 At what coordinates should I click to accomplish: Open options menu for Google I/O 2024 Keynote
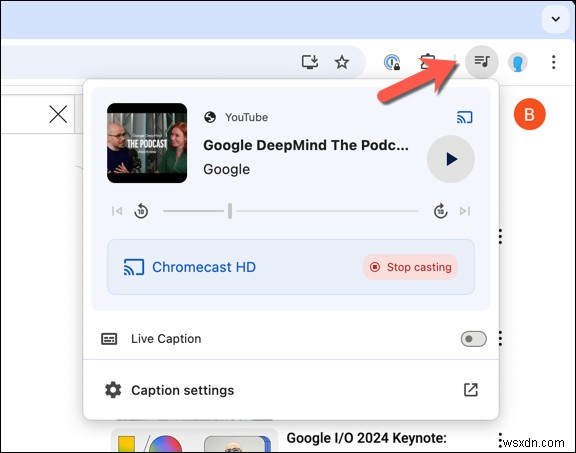coord(500,440)
